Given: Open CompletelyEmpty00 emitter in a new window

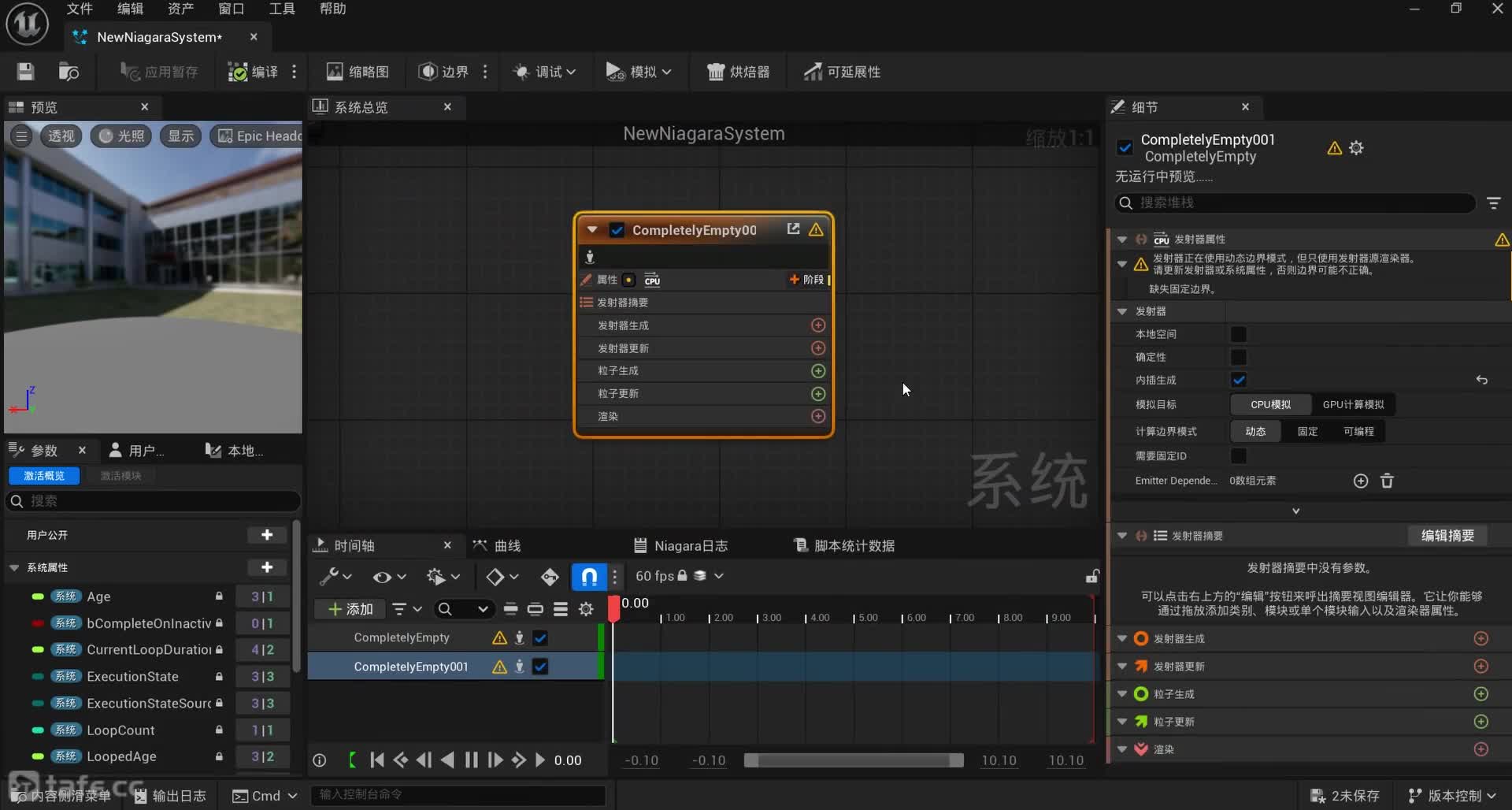Looking at the screenshot, I should tap(793, 229).
